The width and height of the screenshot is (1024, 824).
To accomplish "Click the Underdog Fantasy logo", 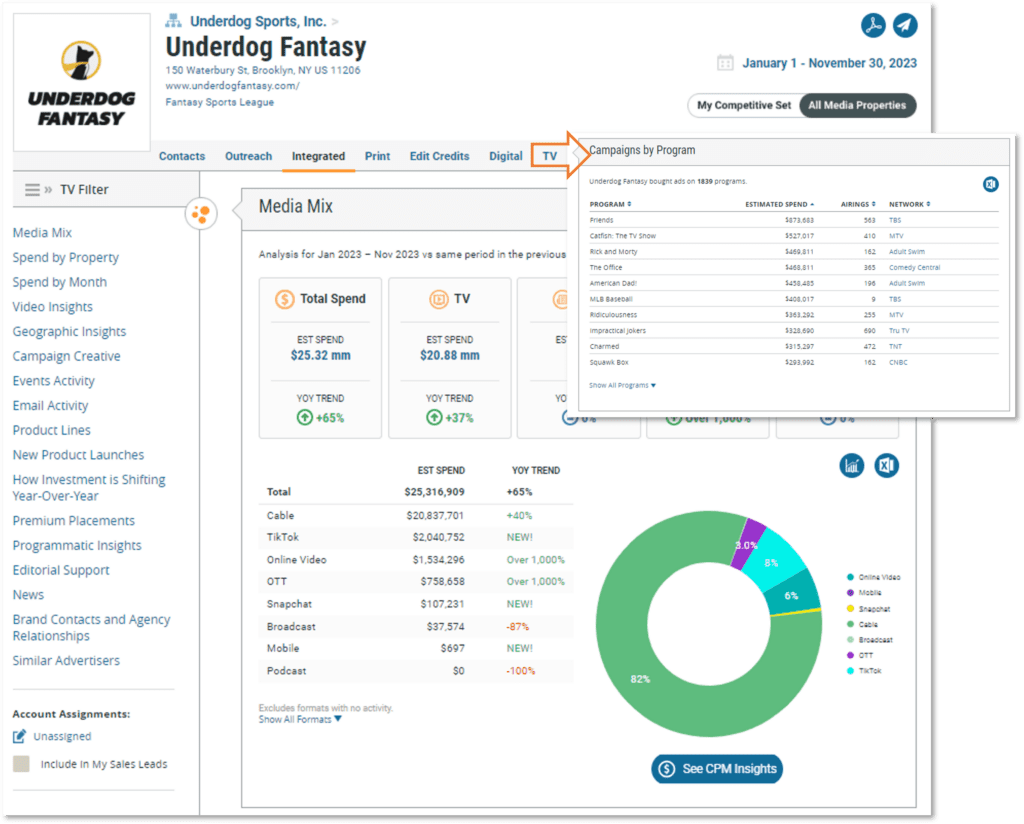I will click(x=82, y=83).
